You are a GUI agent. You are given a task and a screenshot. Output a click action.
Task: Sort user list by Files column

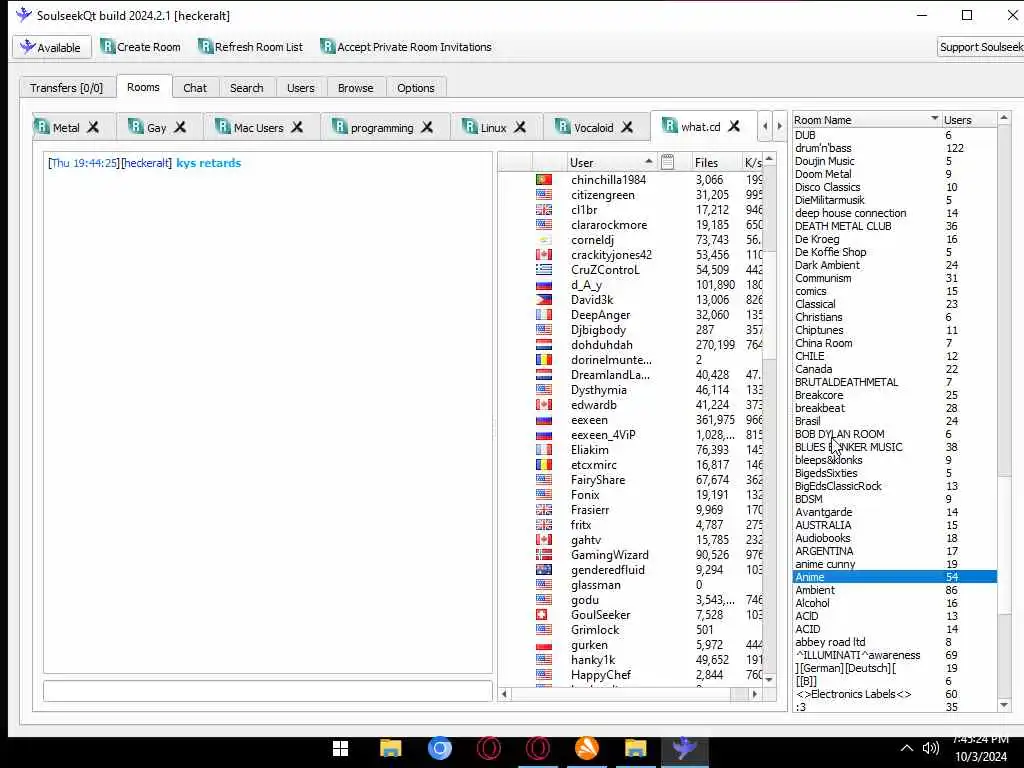[715, 163]
